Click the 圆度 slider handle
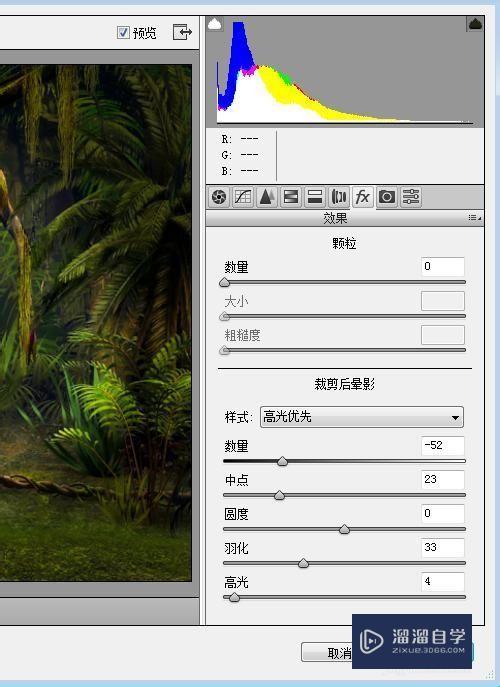 pos(344,529)
